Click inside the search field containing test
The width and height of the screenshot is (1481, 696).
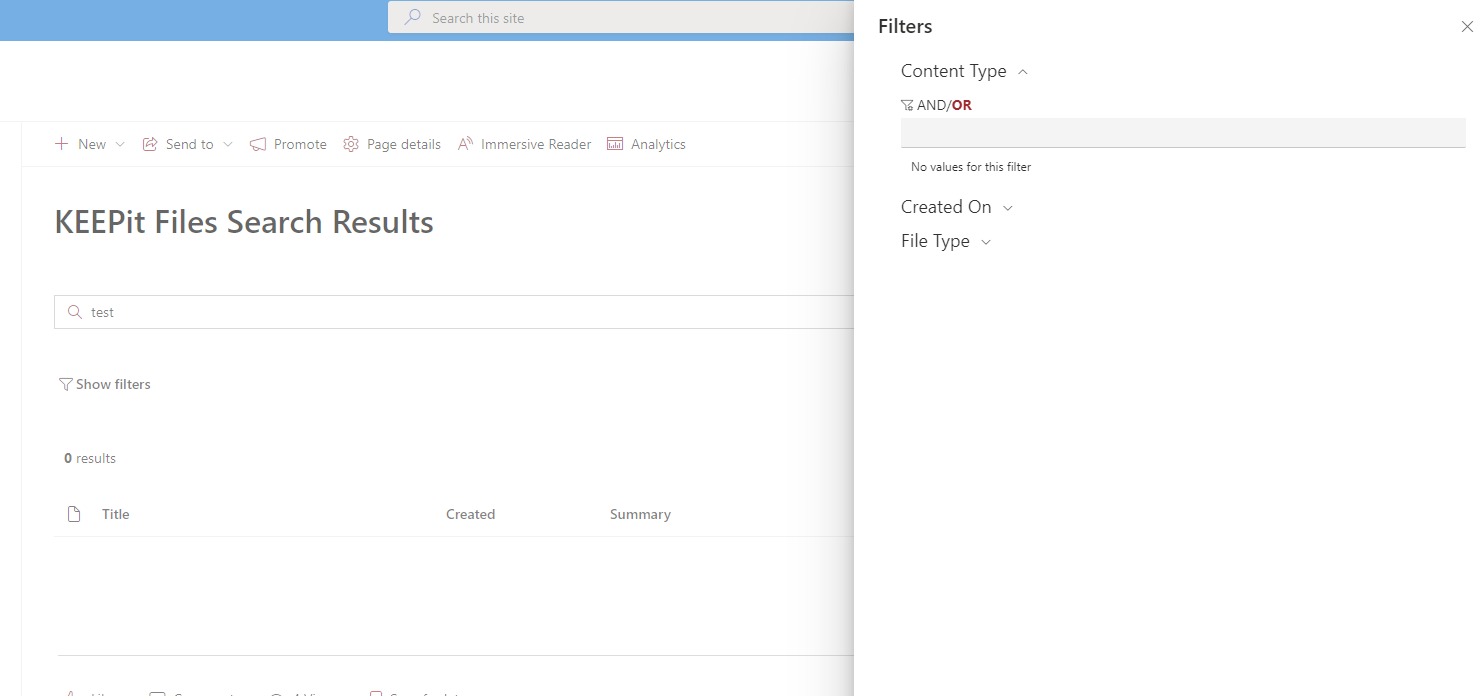click(300, 311)
